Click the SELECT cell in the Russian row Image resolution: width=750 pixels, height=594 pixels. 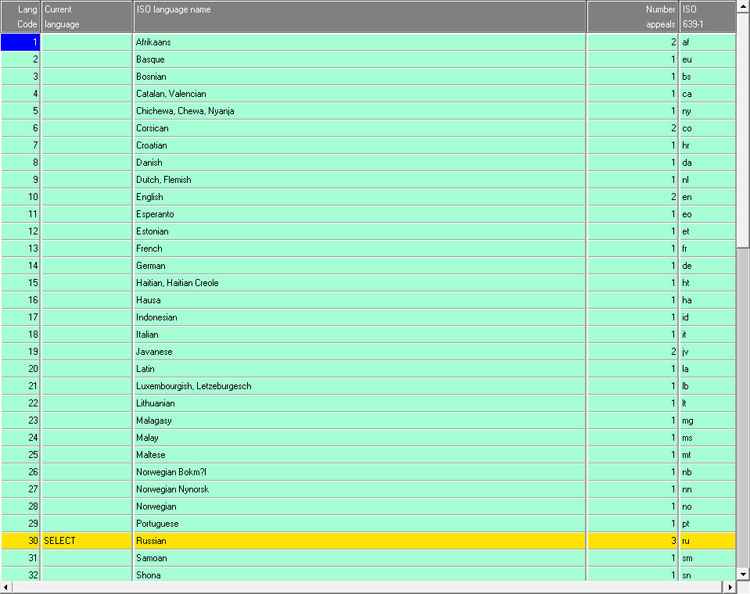click(x=87, y=541)
